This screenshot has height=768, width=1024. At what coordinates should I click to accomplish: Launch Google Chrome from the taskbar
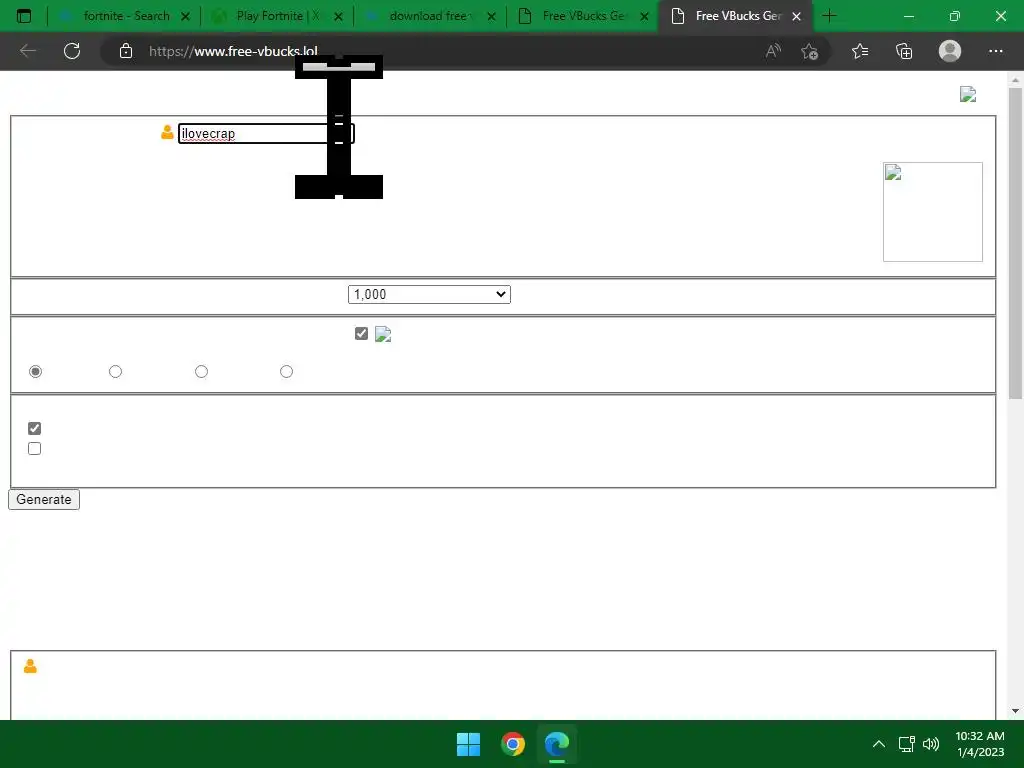pyautogui.click(x=513, y=744)
